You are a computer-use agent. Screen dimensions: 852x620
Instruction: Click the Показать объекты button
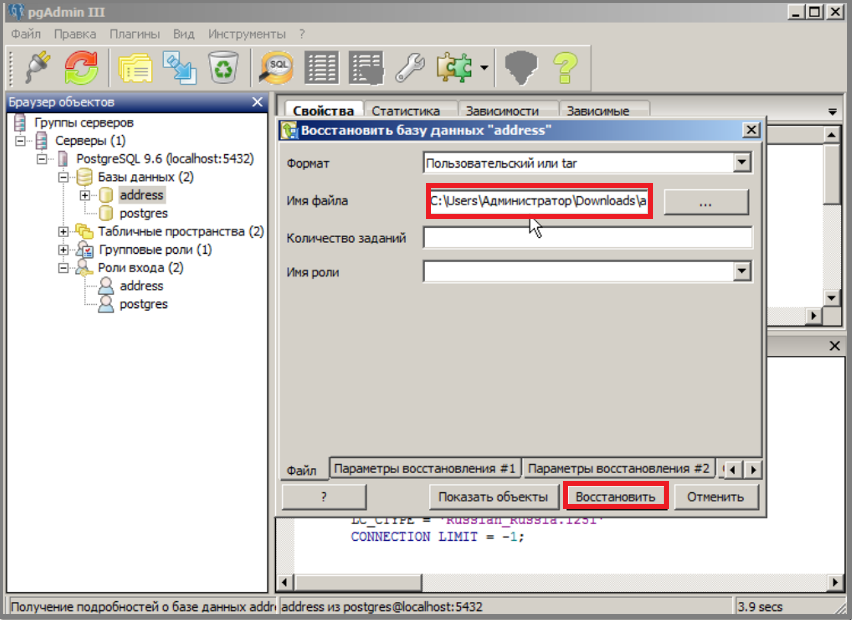[x=493, y=497]
